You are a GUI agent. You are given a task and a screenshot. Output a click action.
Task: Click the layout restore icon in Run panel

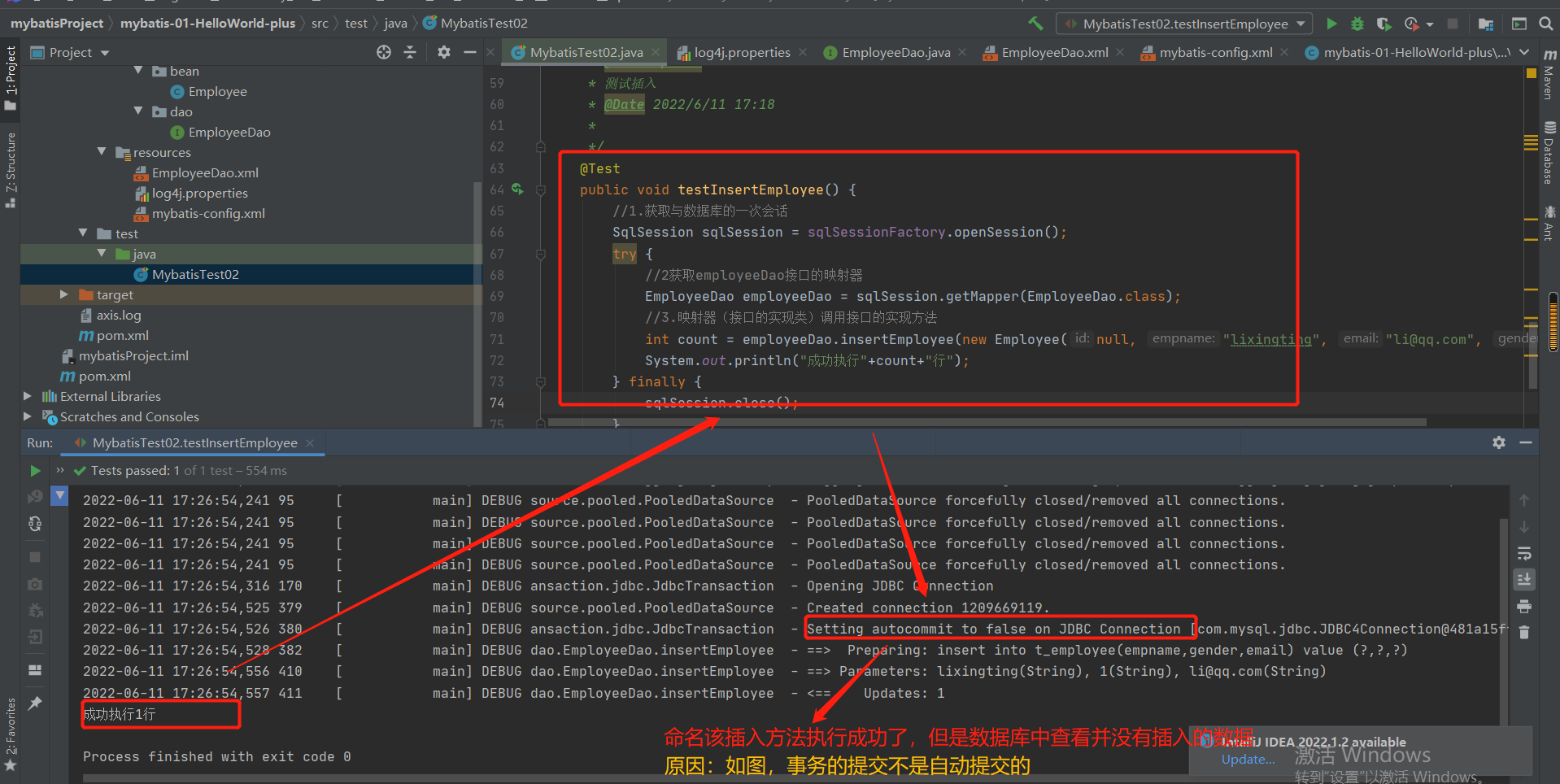tap(35, 670)
